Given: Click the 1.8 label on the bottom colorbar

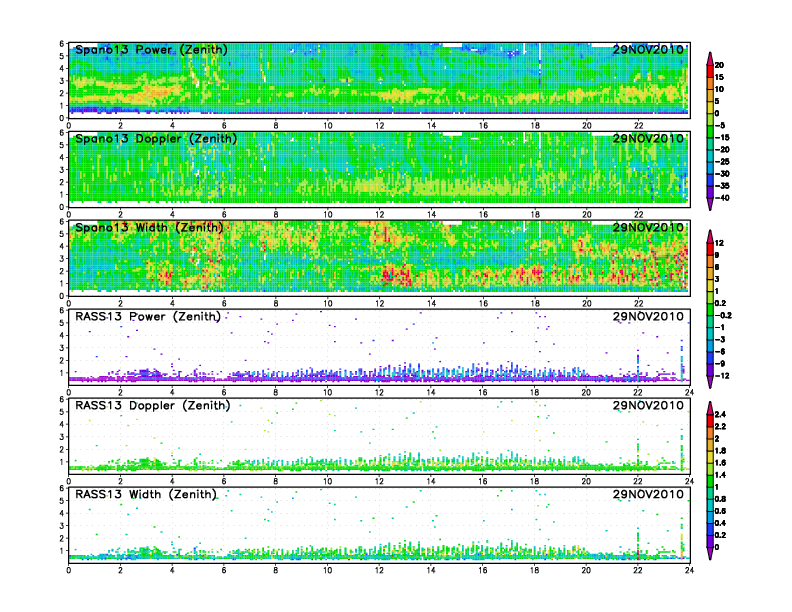Looking at the screenshot, I should pos(720,450).
